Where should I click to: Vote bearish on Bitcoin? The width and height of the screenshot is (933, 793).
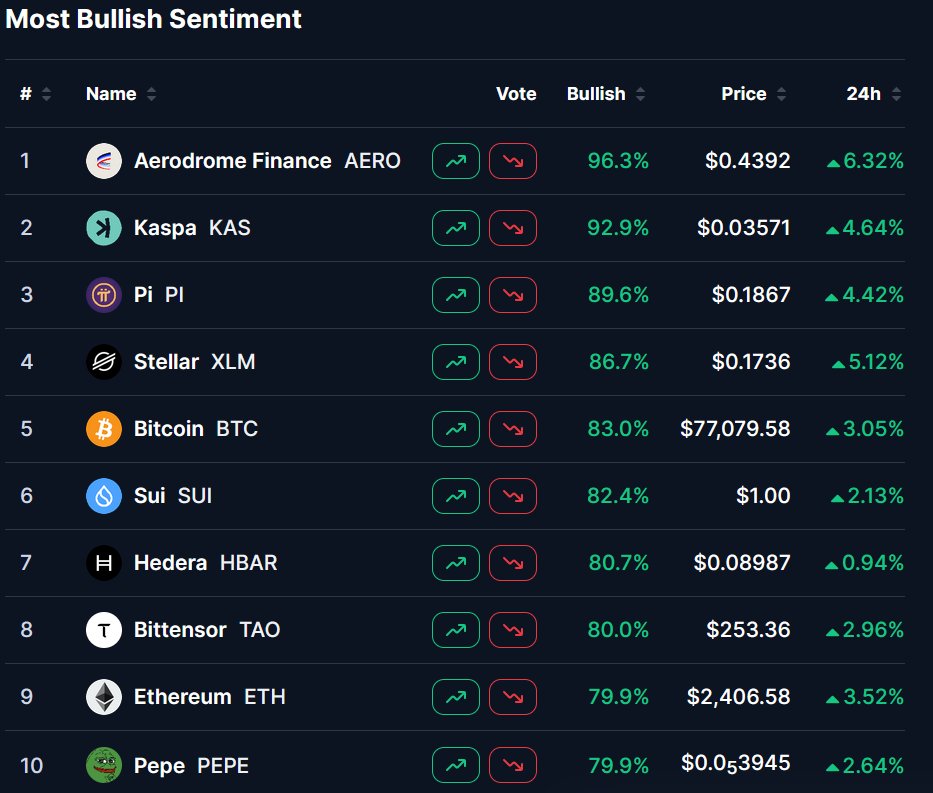513,429
